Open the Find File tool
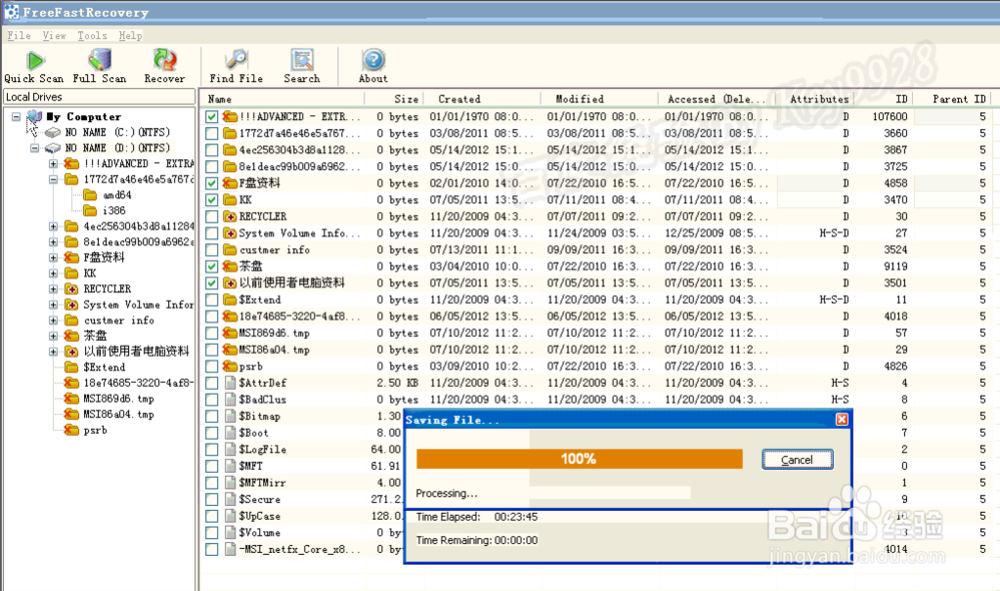The width and height of the screenshot is (1000, 591). (x=236, y=66)
